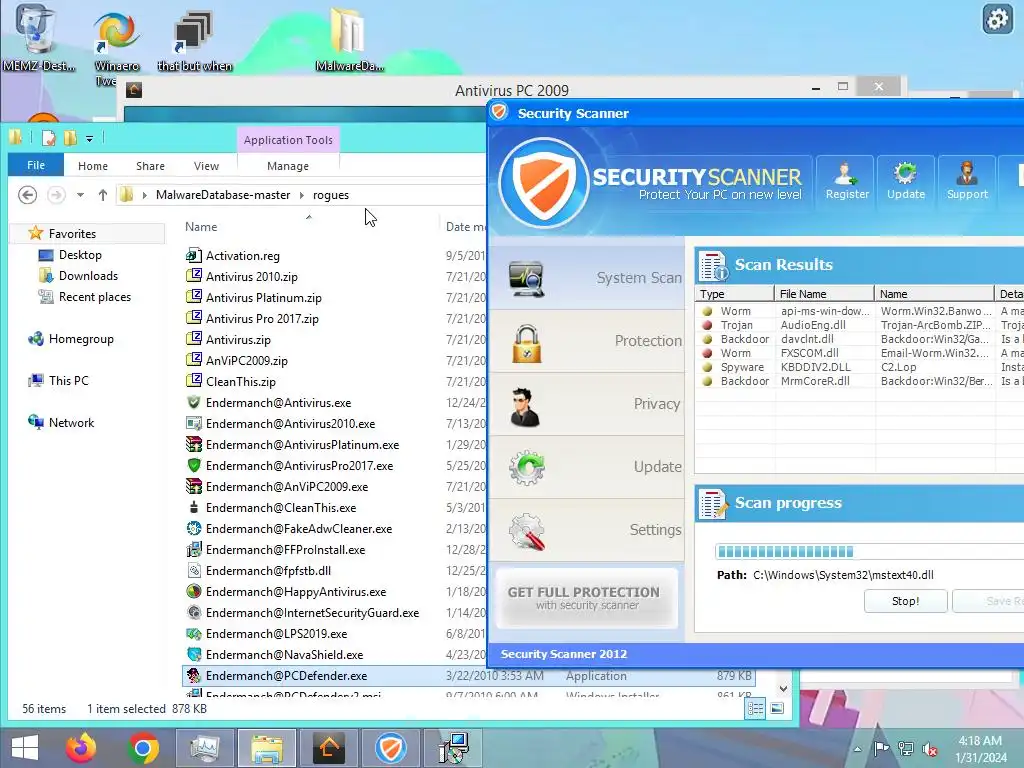
Task: Click the settings gear in the top-right corner
Action: (x=997, y=20)
